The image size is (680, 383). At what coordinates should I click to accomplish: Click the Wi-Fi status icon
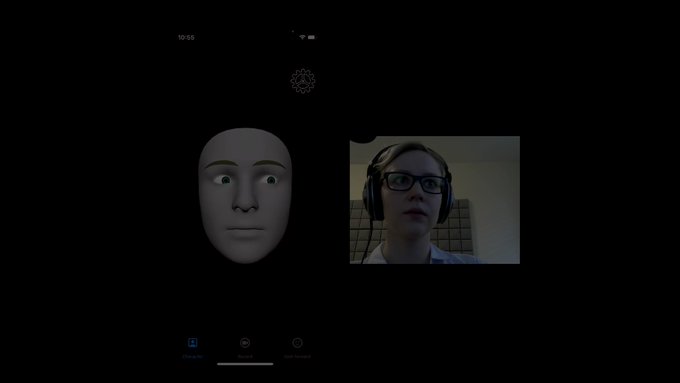click(302, 37)
